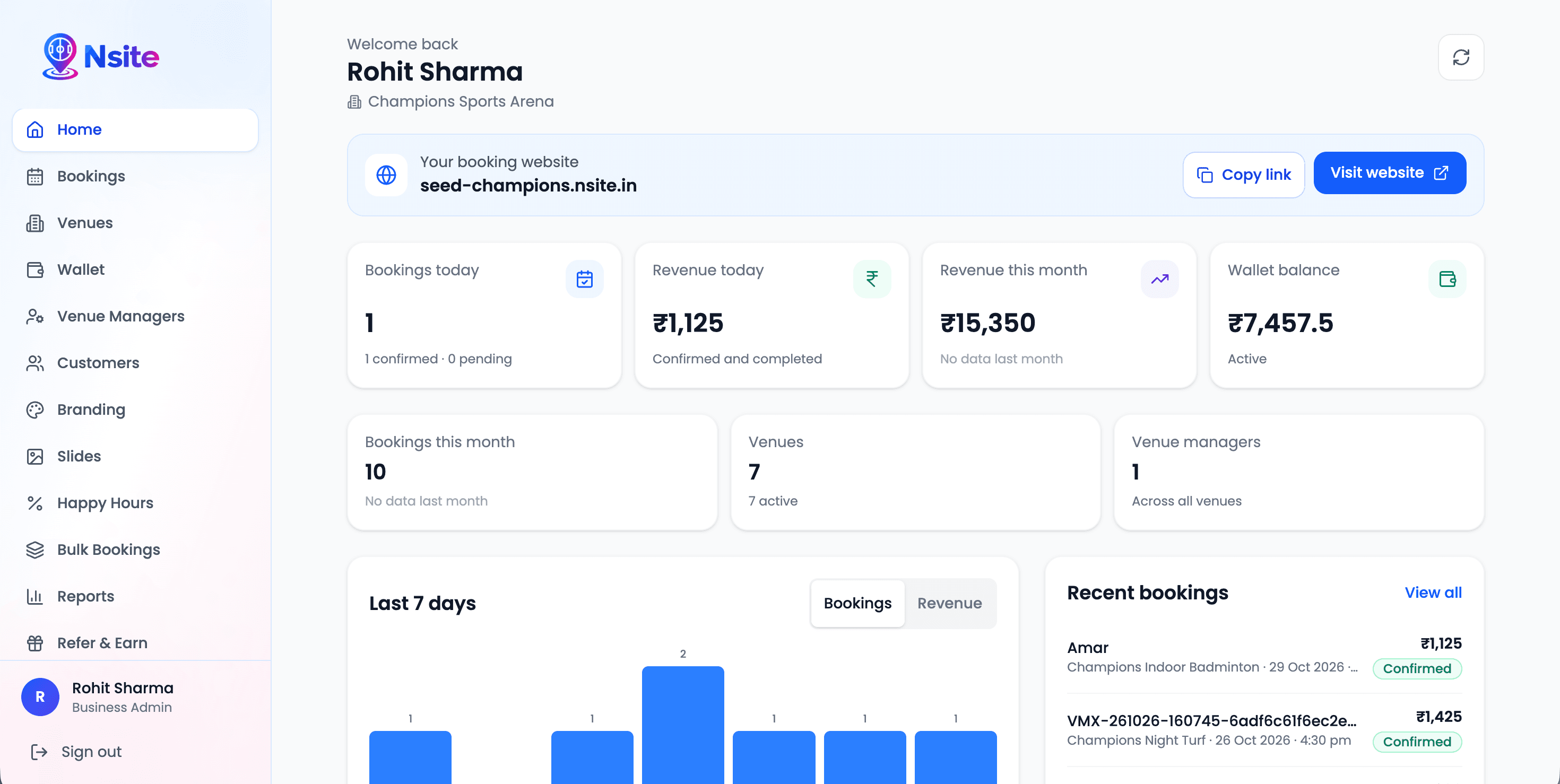The image size is (1560, 784).
Task: Click the Wallet icon in sidebar
Action: click(35, 269)
